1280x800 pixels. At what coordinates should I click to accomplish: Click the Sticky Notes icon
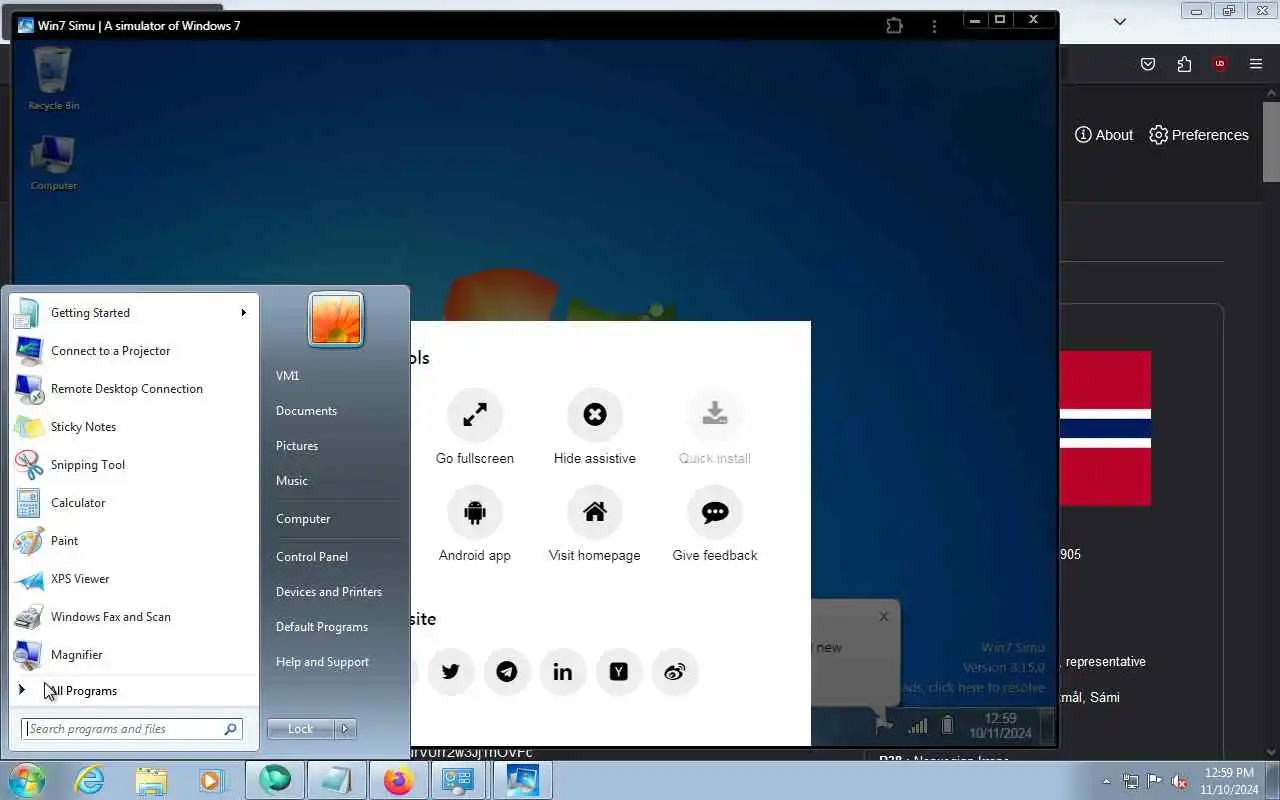click(x=28, y=427)
